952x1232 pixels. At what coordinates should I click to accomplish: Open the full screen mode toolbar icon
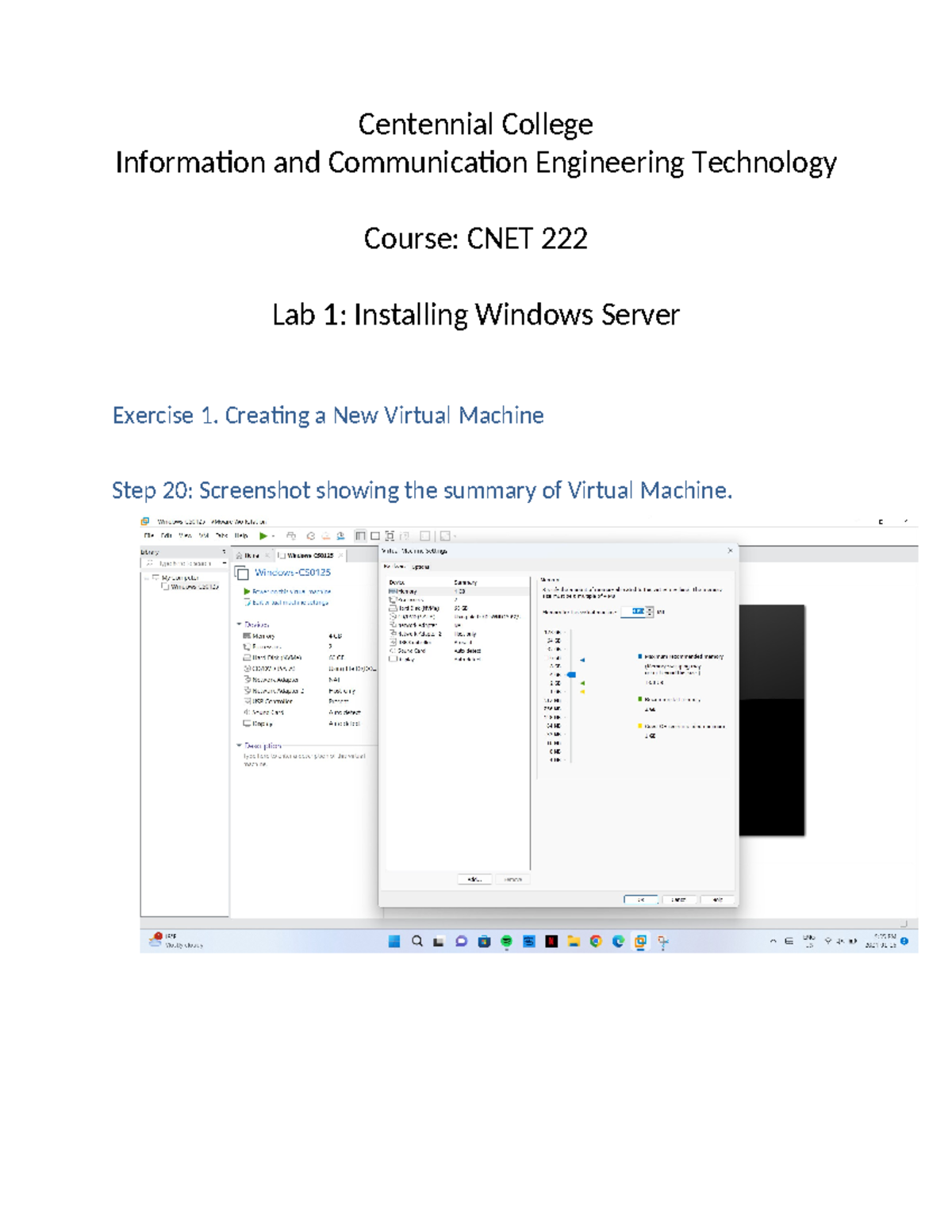point(390,535)
